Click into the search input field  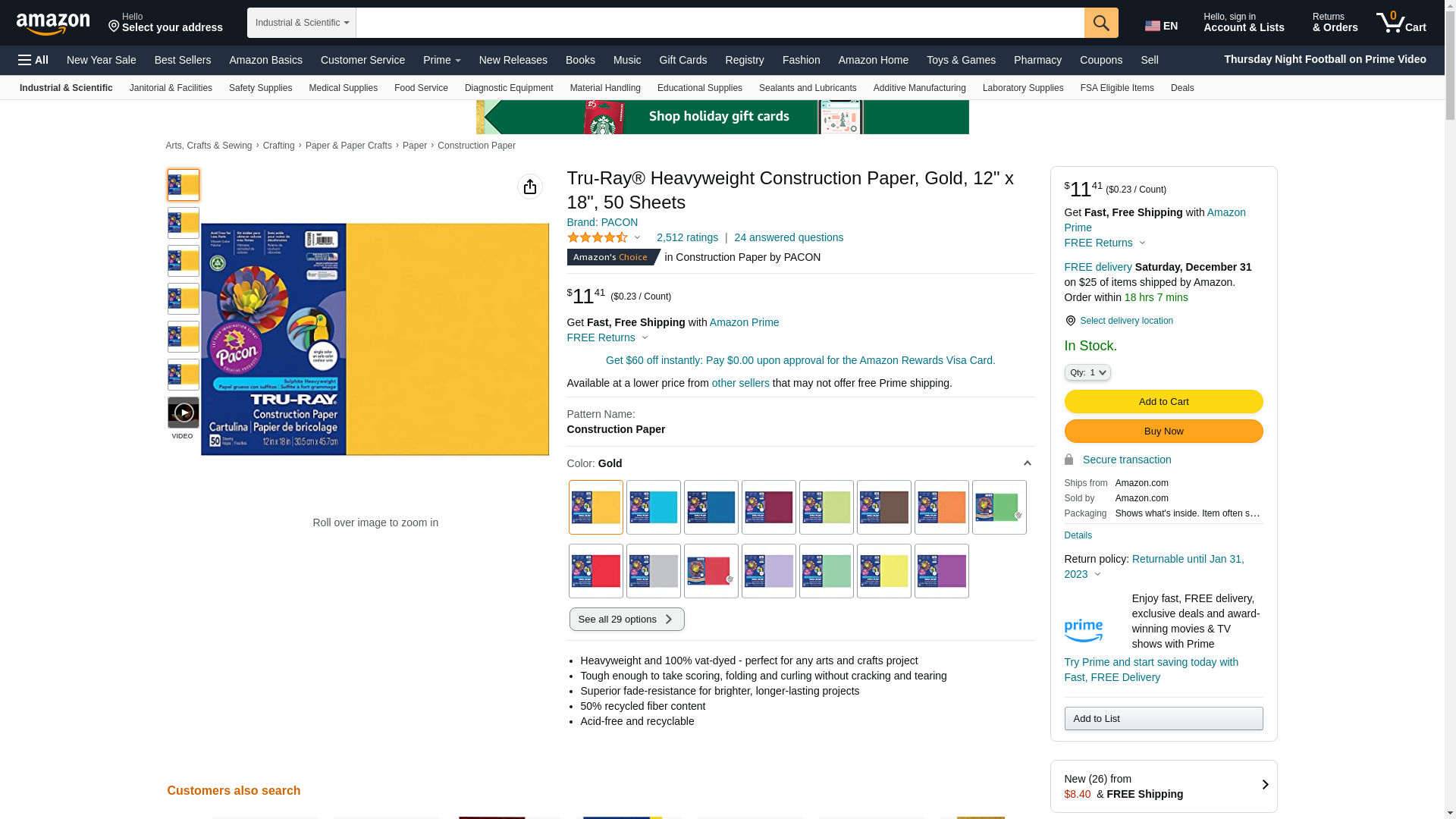tap(719, 23)
